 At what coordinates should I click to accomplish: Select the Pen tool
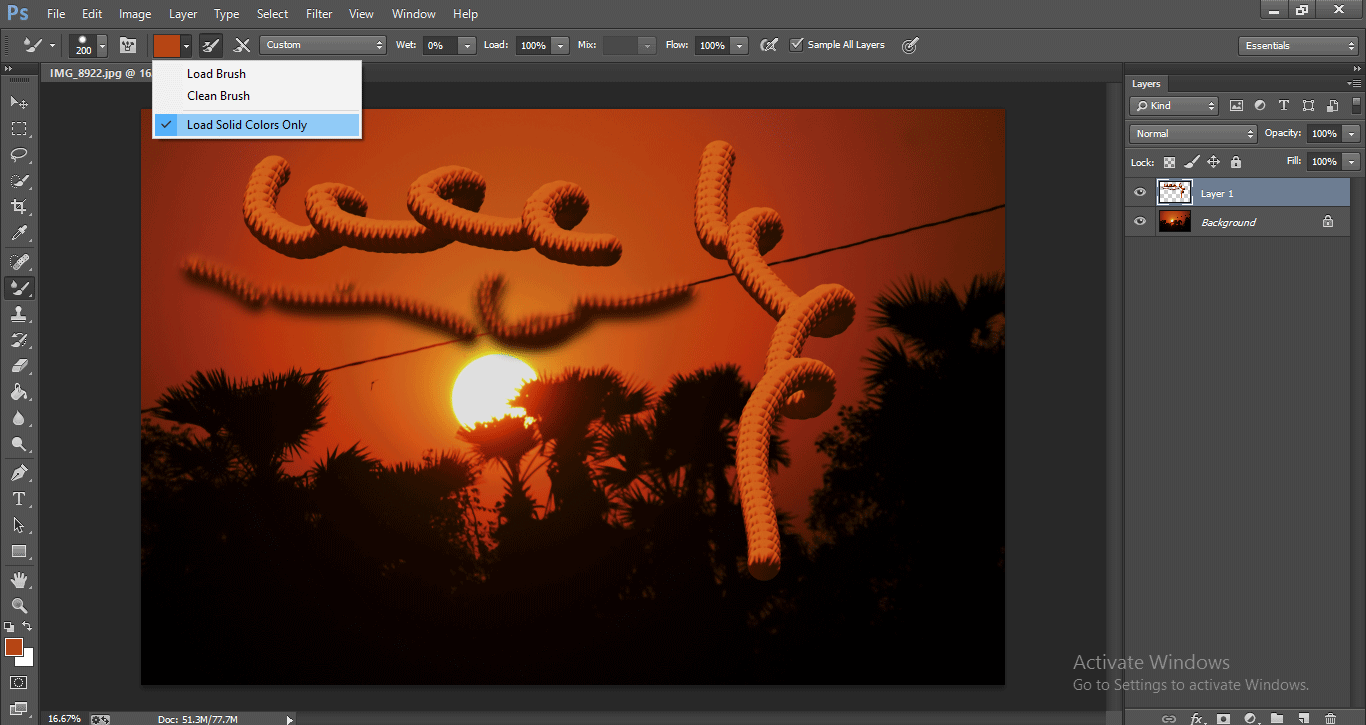(x=19, y=472)
